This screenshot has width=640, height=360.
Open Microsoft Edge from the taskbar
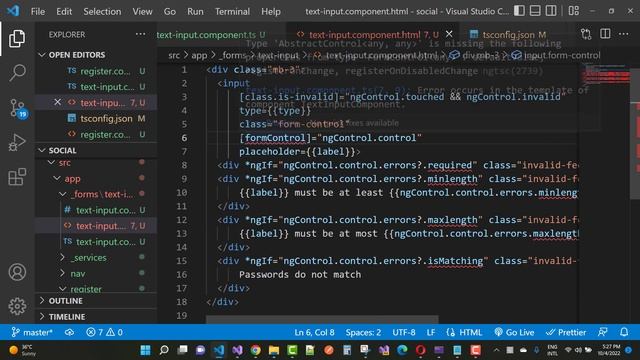402,350
